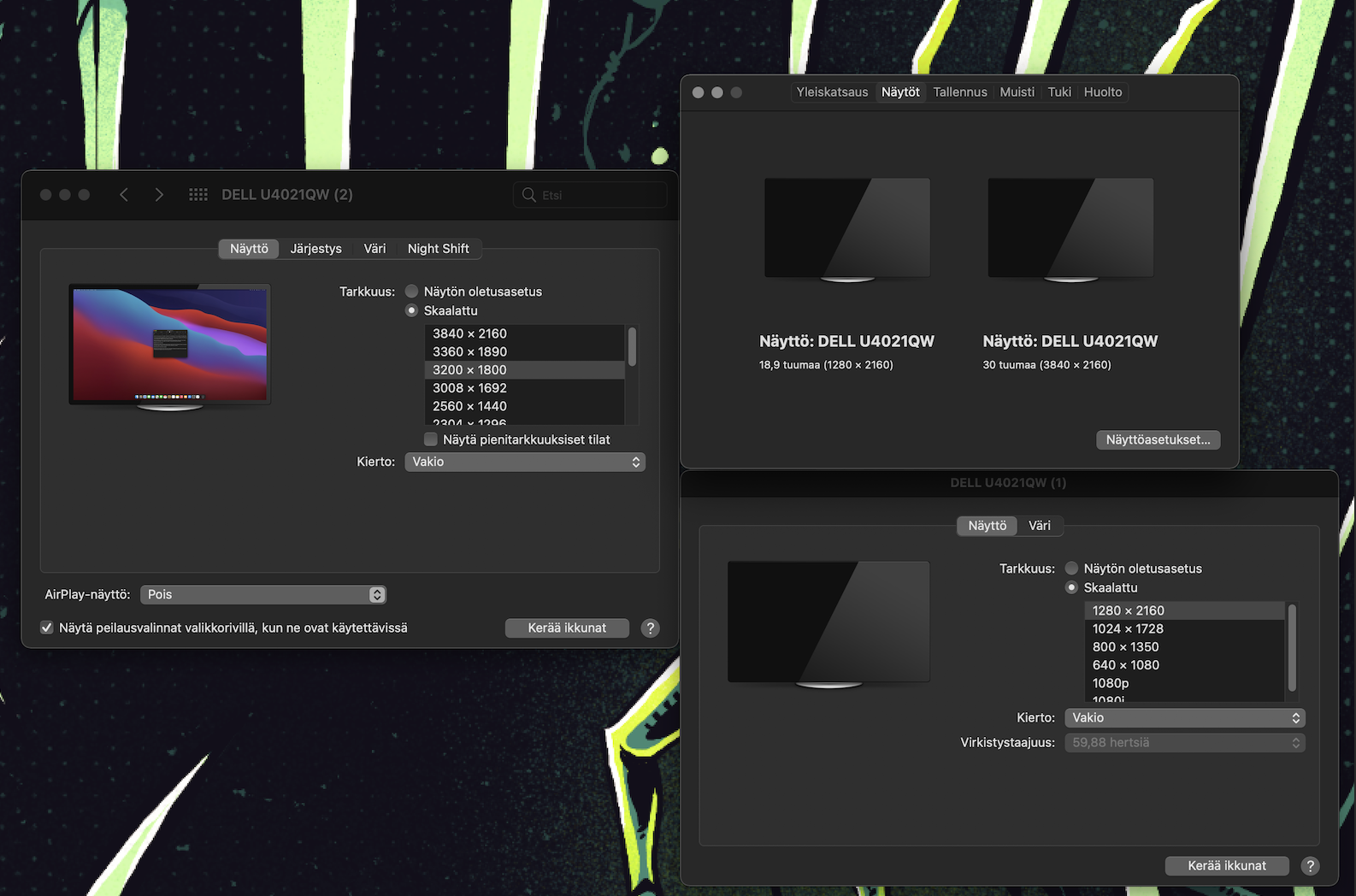Select the 18,9 tuumaa display icon
1356x896 pixels.
pos(847,229)
